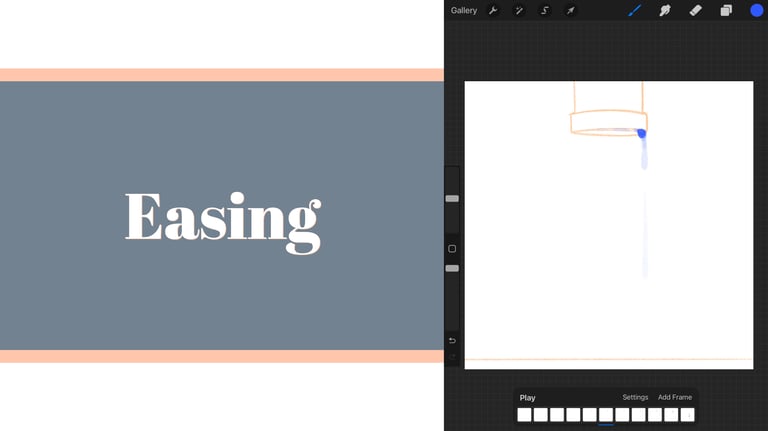
Task: Select the fifth frame in timeline
Action: click(x=590, y=415)
